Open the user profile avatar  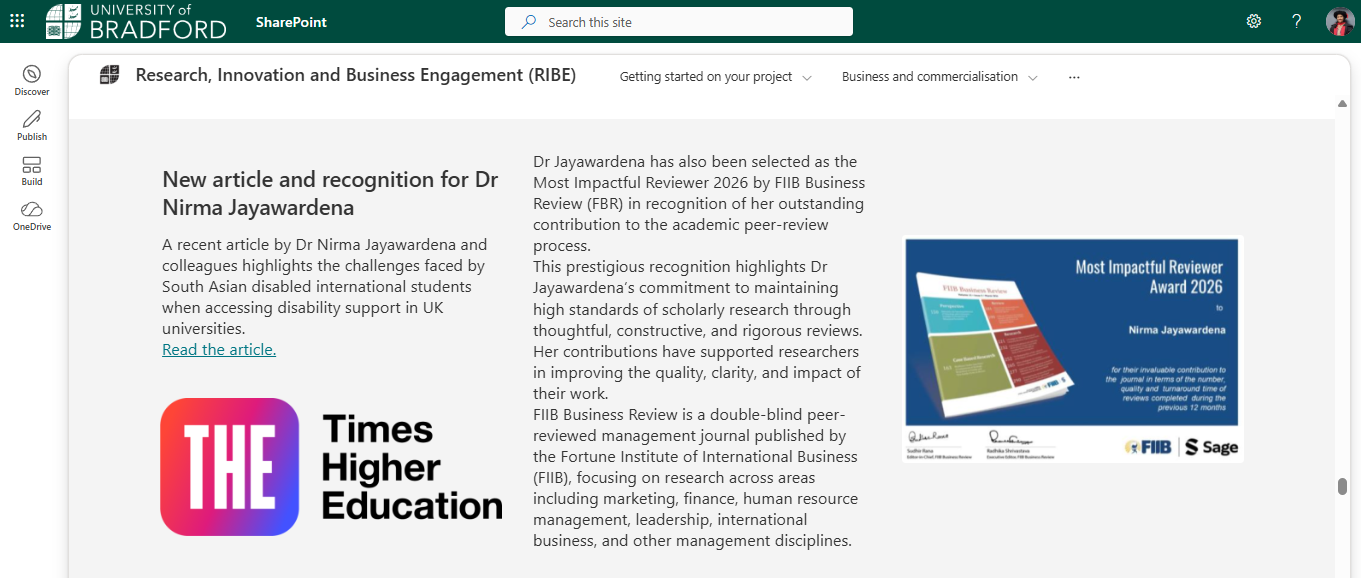[1340, 21]
